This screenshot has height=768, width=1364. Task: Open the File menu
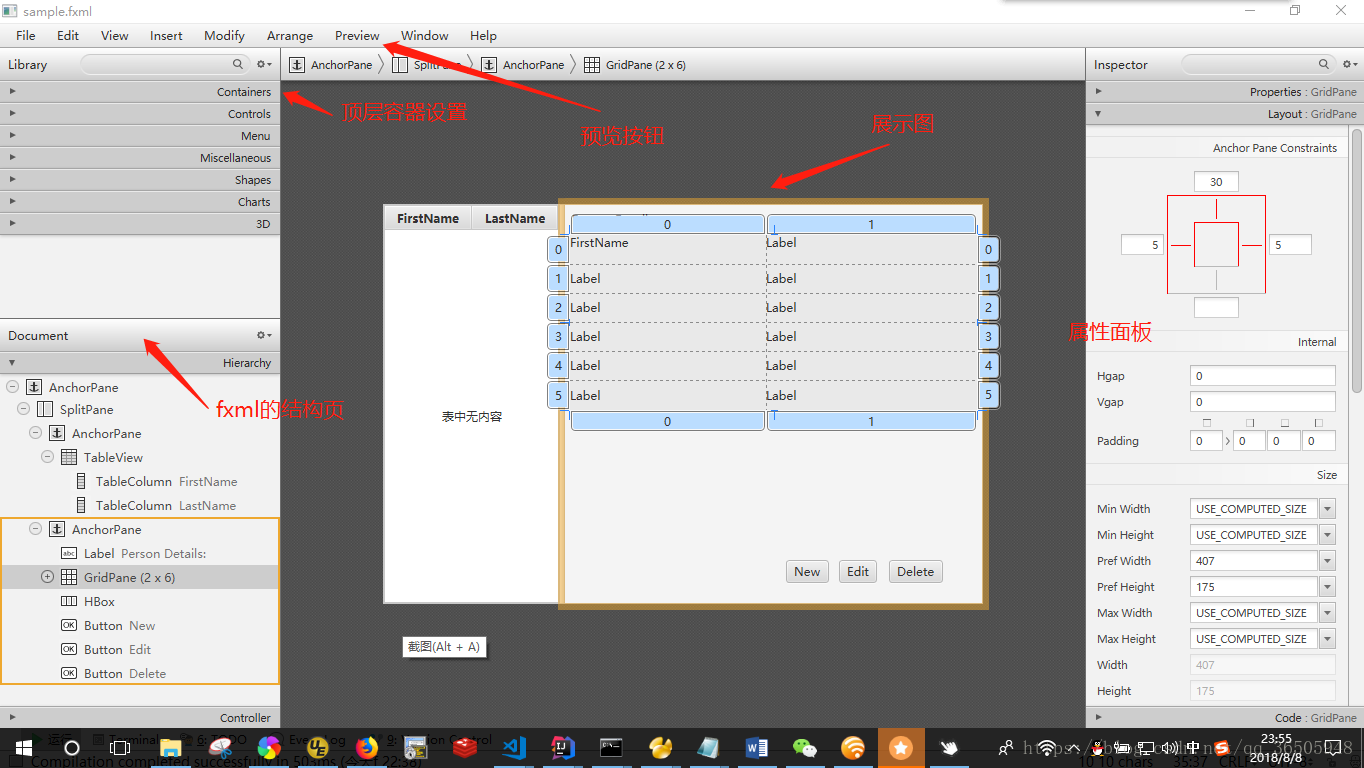pos(26,35)
